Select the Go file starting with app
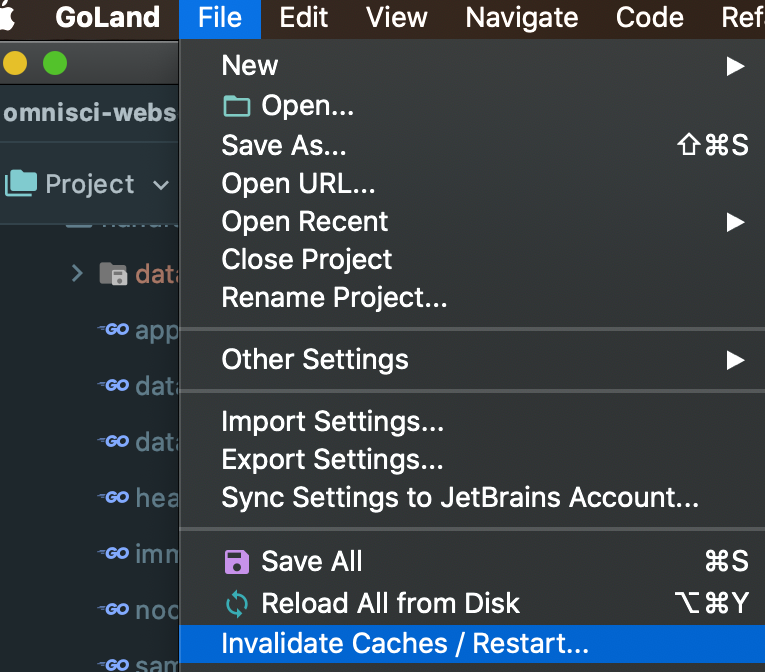Screen dimensions: 765x672 point(138,330)
